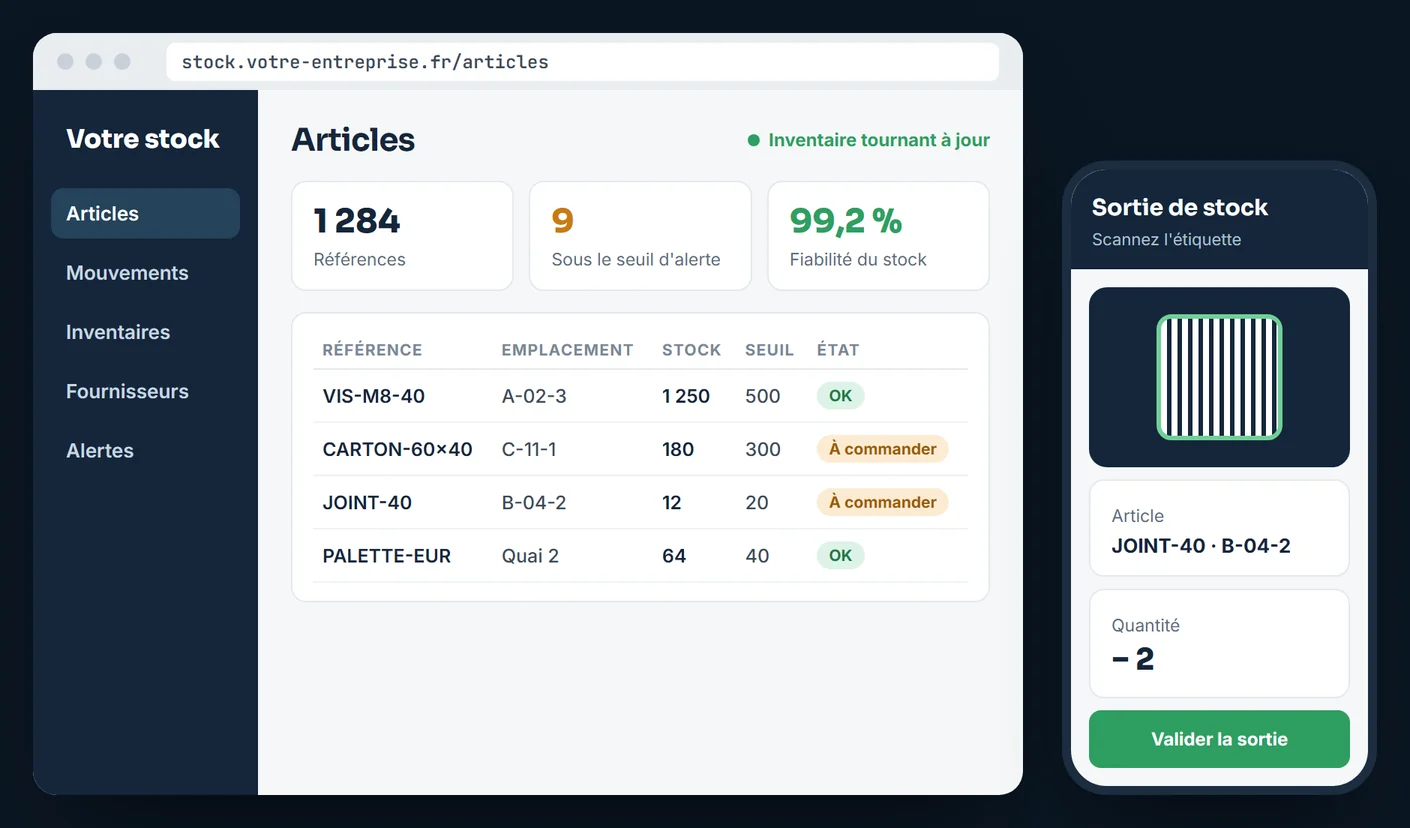Screen dimensions: 1410x828
Task: Click the green inventory status dot
Action: click(x=754, y=141)
